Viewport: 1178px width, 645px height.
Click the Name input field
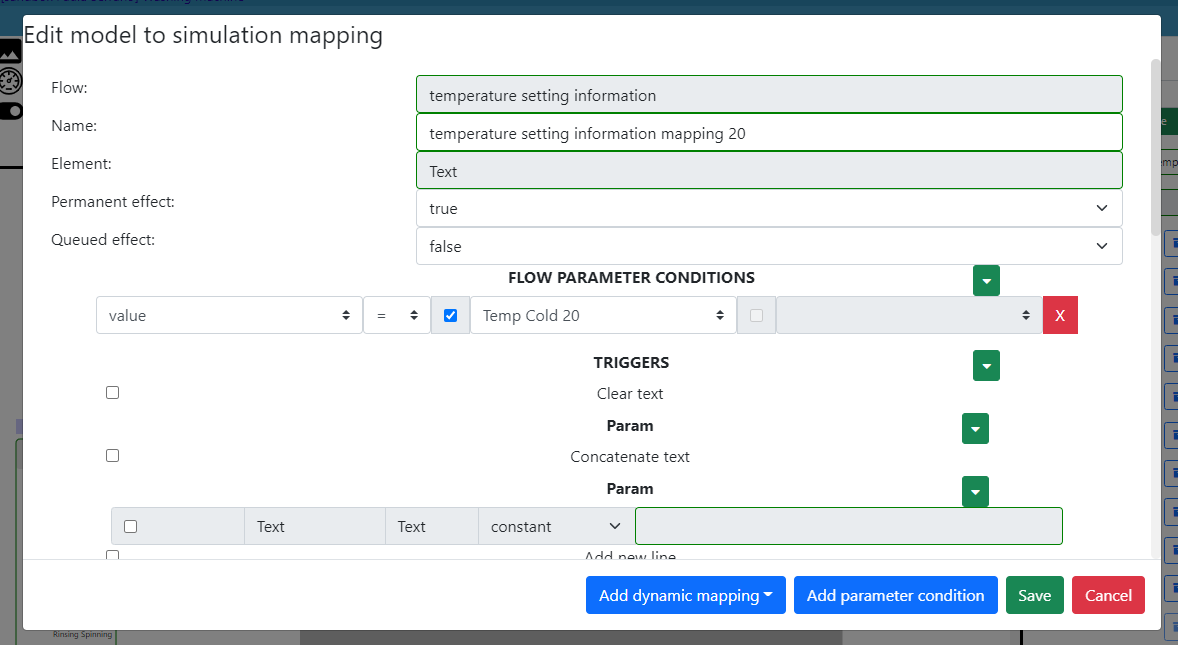pyautogui.click(x=769, y=133)
